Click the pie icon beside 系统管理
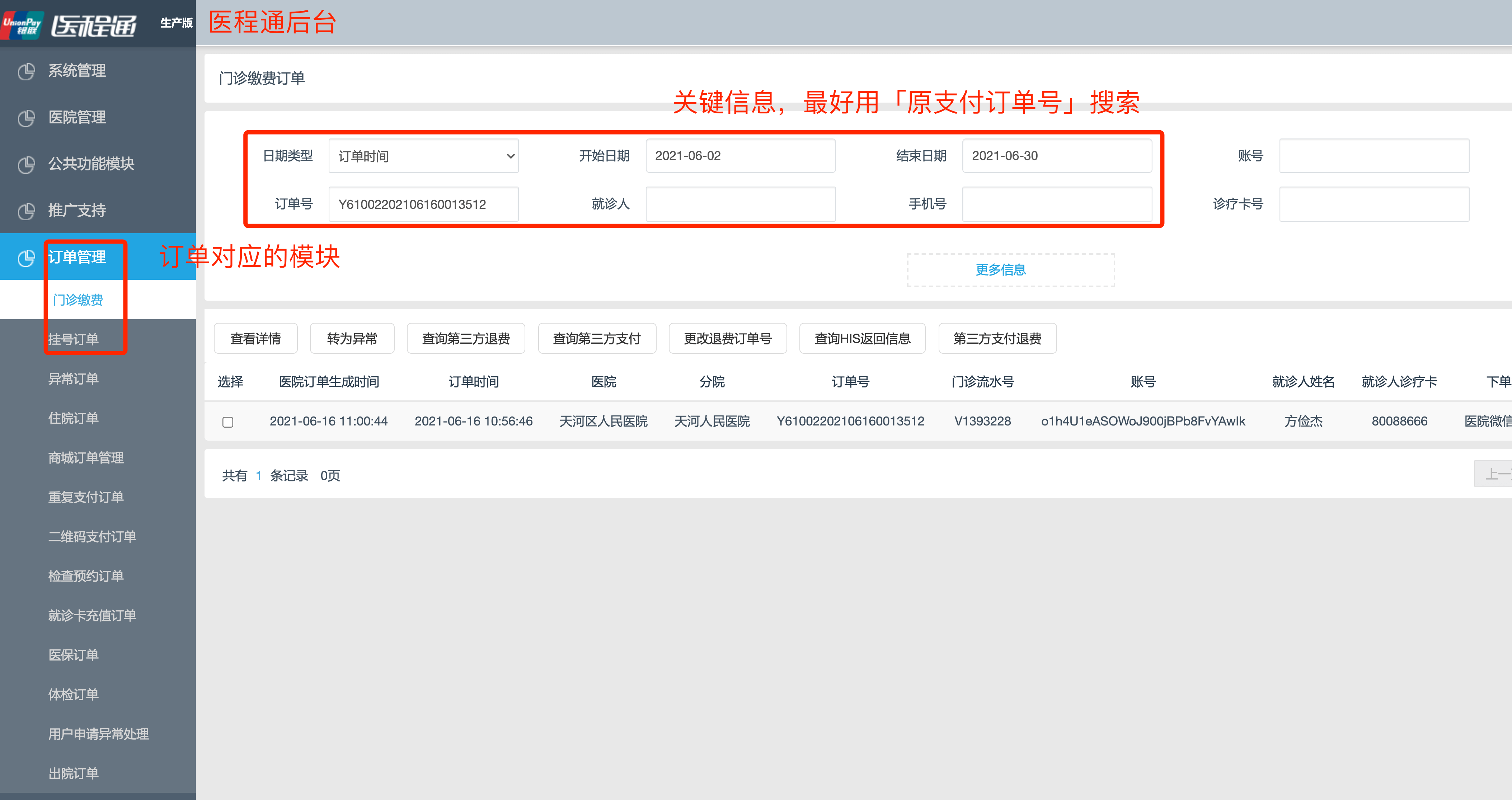Image resolution: width=1512 pixels, height=800 pixels. pos(26,71)
